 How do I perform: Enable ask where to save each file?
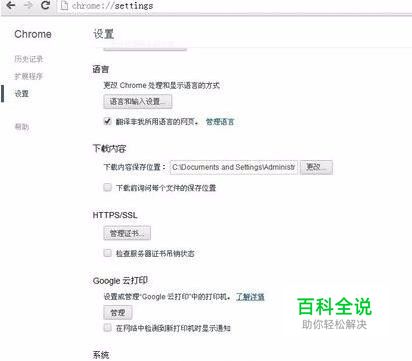(107, 187)
